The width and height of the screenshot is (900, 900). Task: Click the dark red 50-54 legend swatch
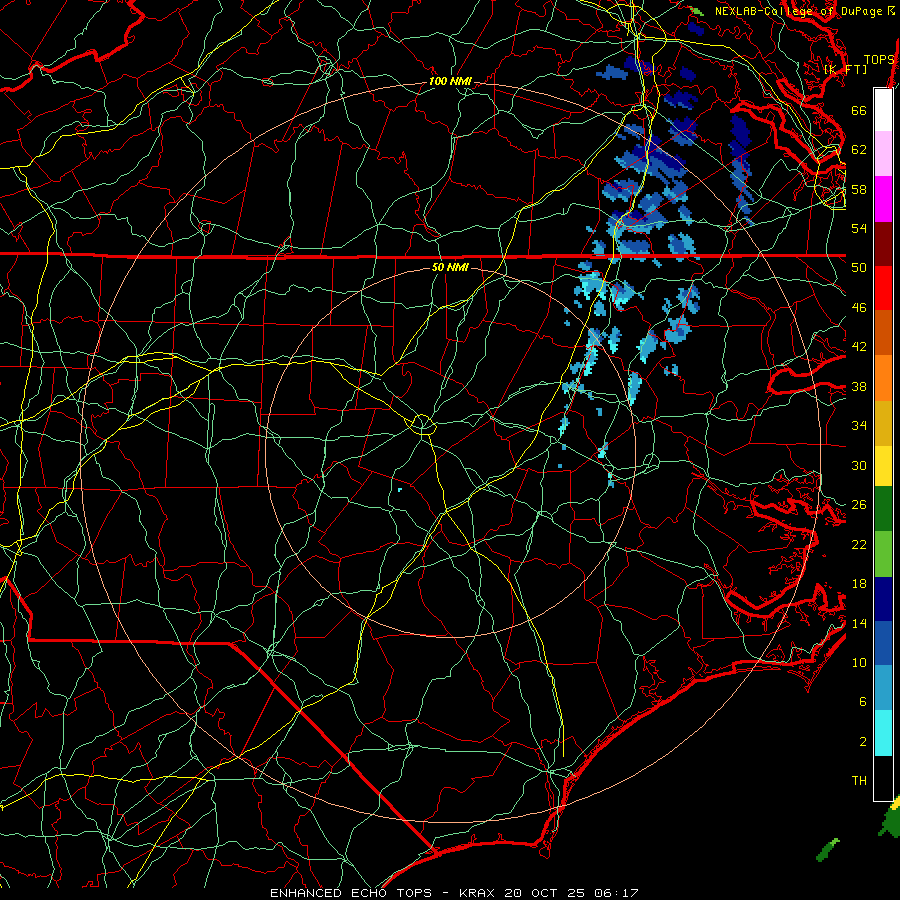(x=883, y=243)
